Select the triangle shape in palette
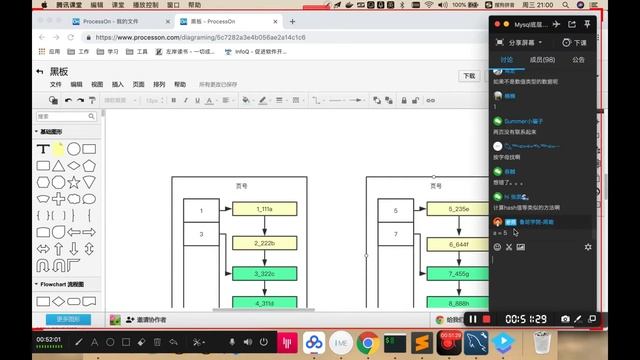The image size is (640, 360). (x=58, y=166)
